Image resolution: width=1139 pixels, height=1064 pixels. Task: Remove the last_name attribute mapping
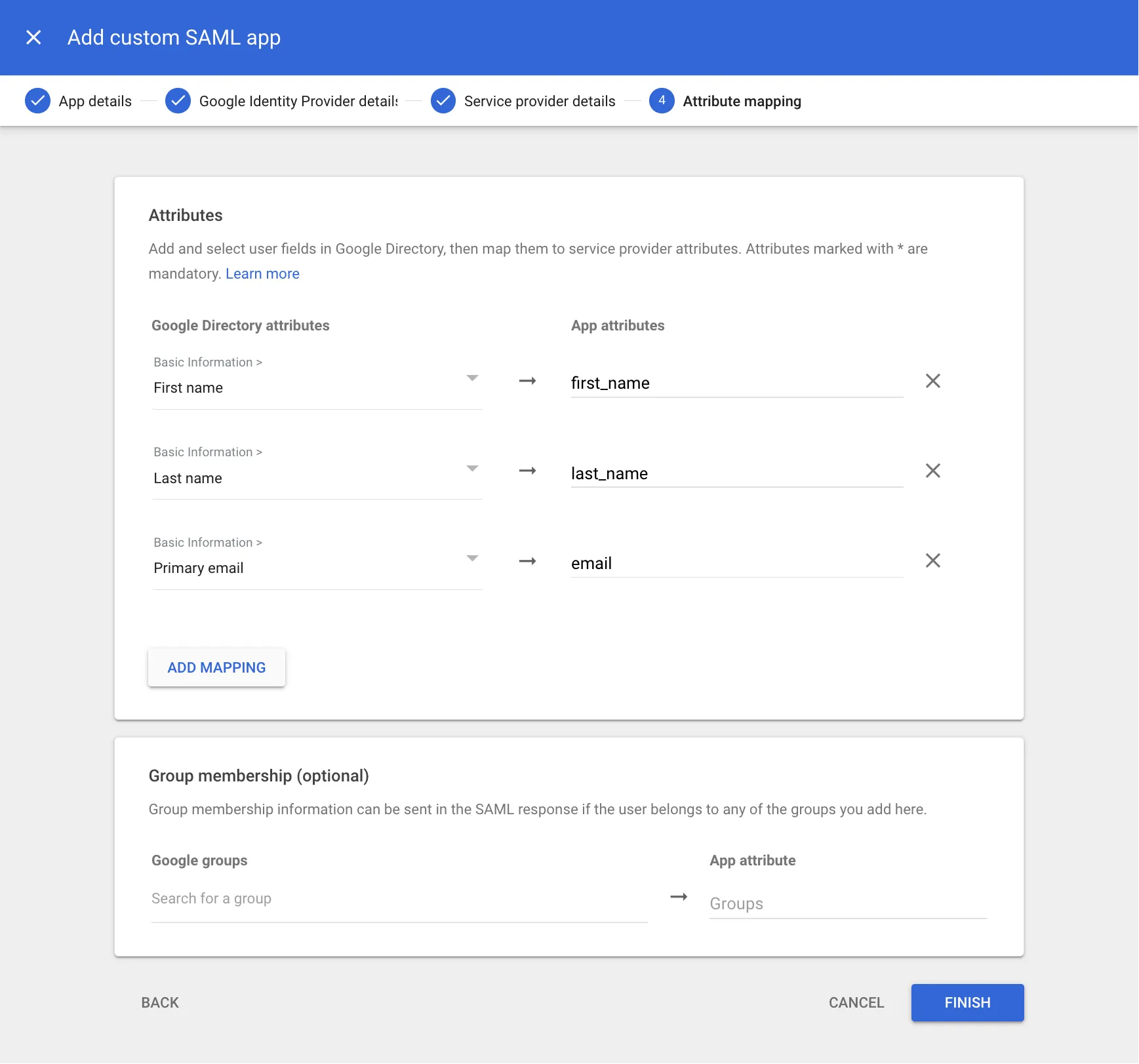pos(932,471)
